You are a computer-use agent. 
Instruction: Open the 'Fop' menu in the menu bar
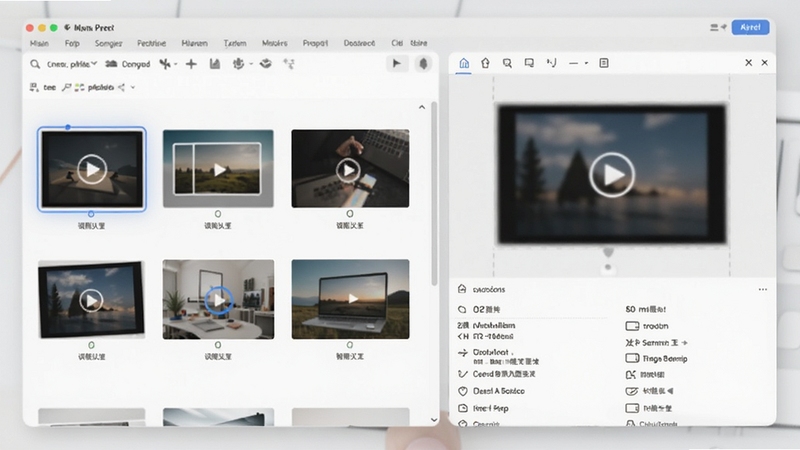pos(72,43)
